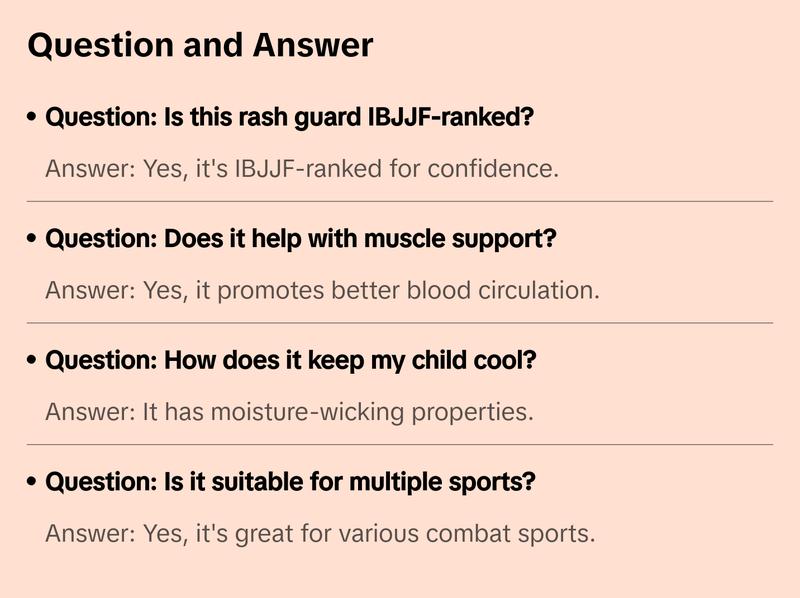Expand the "keep my child cool" question

(291, 360)
